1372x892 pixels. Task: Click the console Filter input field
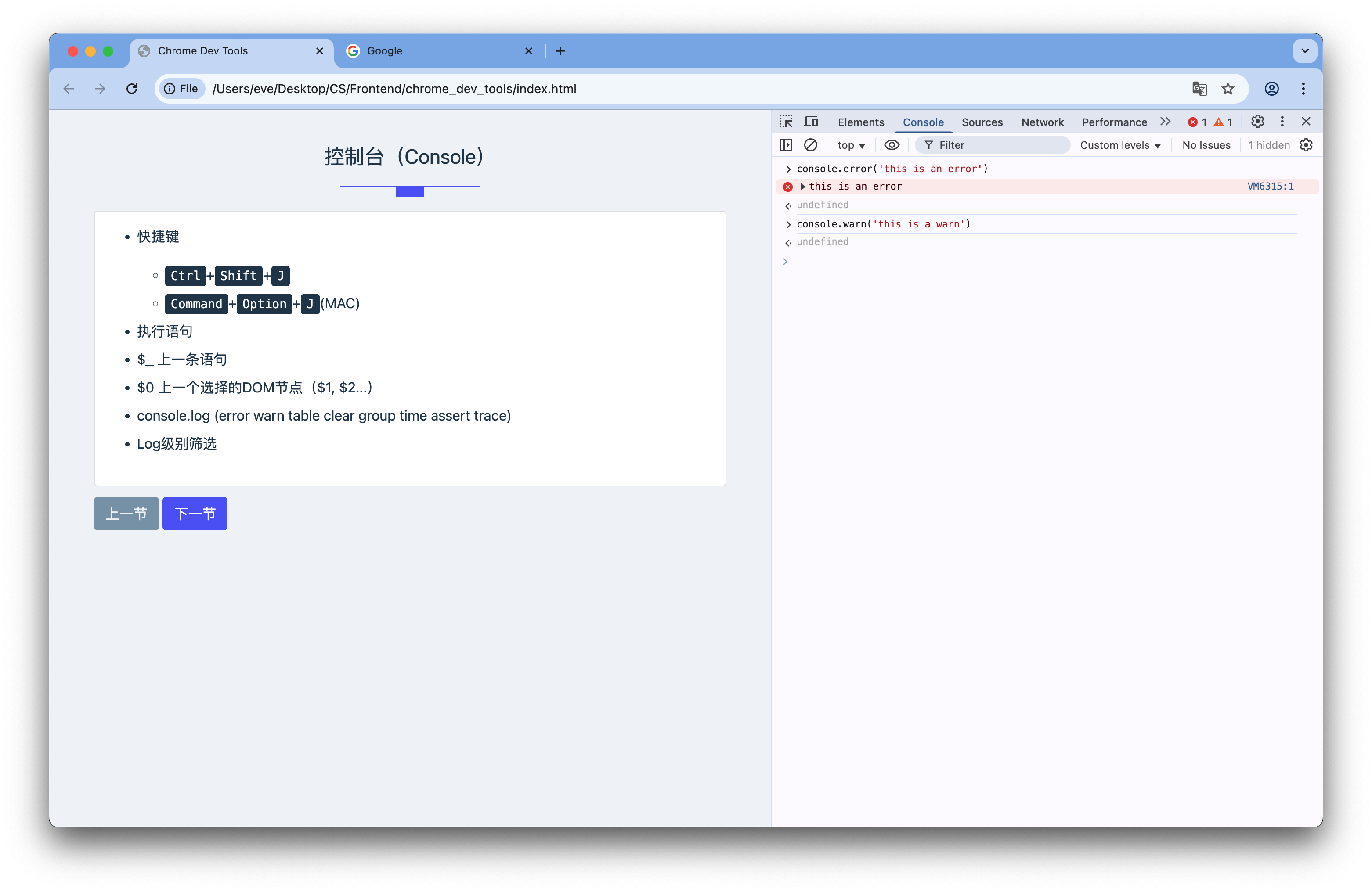[x=992, y=144]
